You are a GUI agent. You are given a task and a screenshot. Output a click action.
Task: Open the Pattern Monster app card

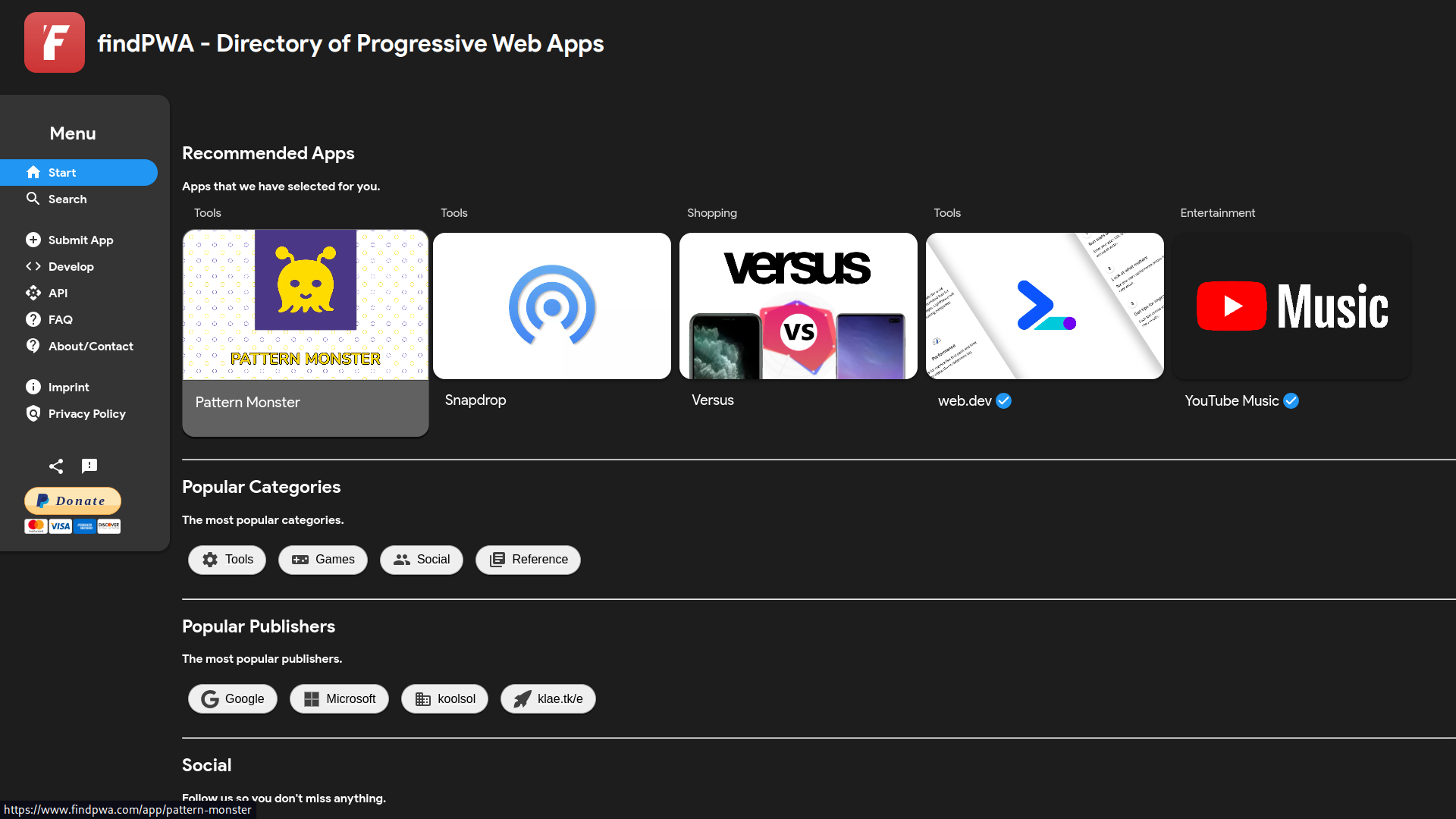point(306,332)
